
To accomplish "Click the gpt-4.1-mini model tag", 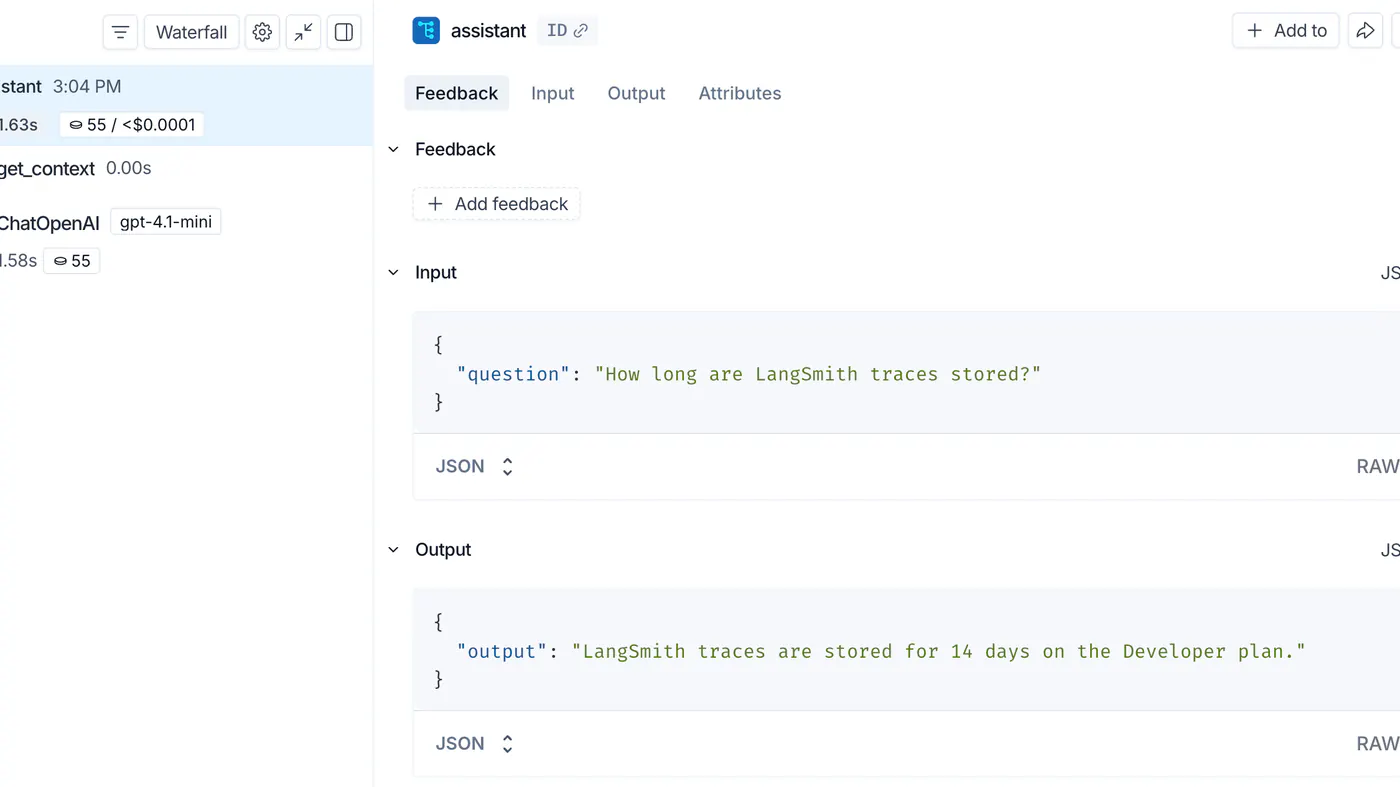I will tap(166, 222).
